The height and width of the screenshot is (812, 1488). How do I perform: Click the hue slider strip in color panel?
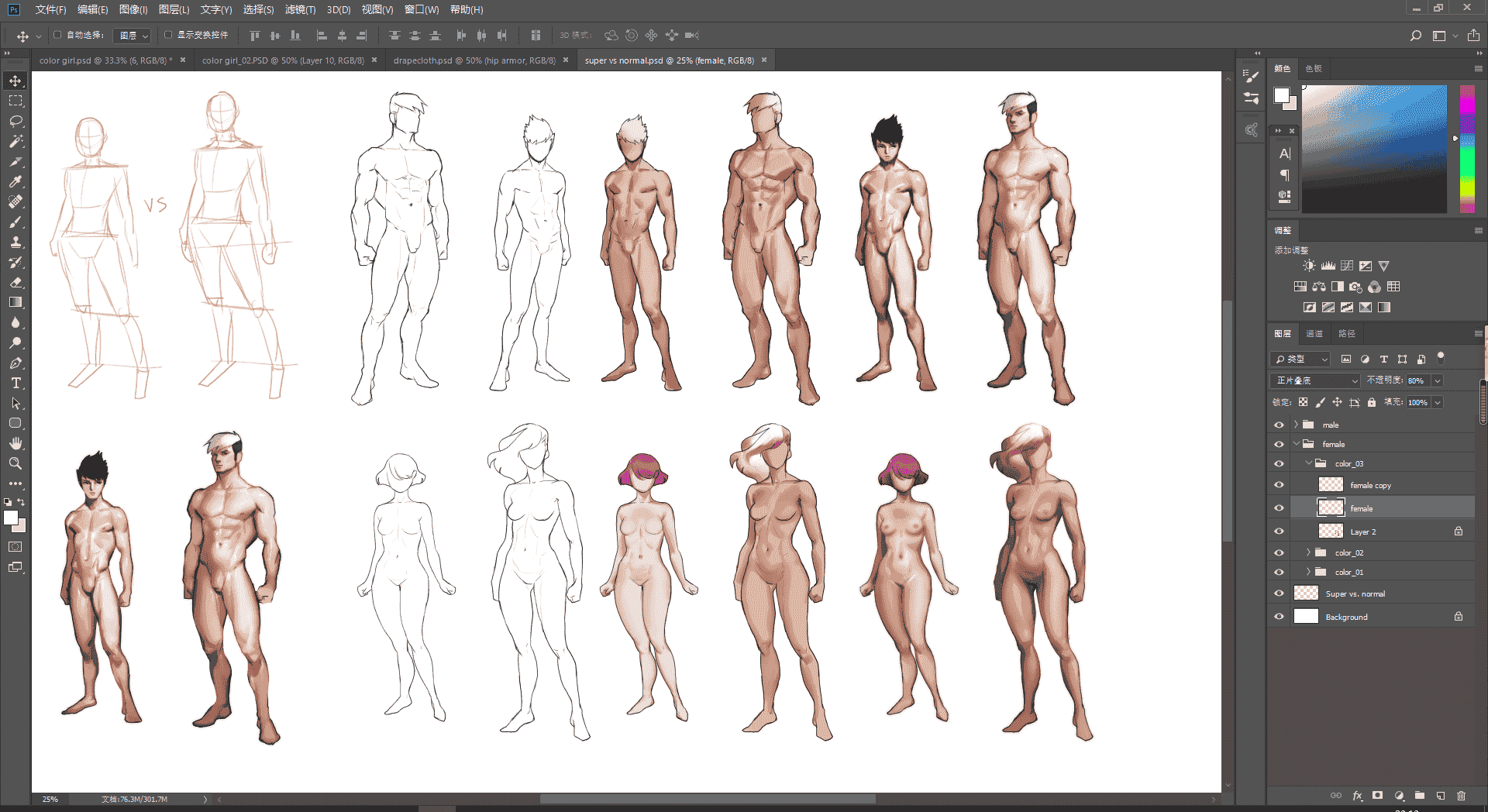(x=1468, y=149)
